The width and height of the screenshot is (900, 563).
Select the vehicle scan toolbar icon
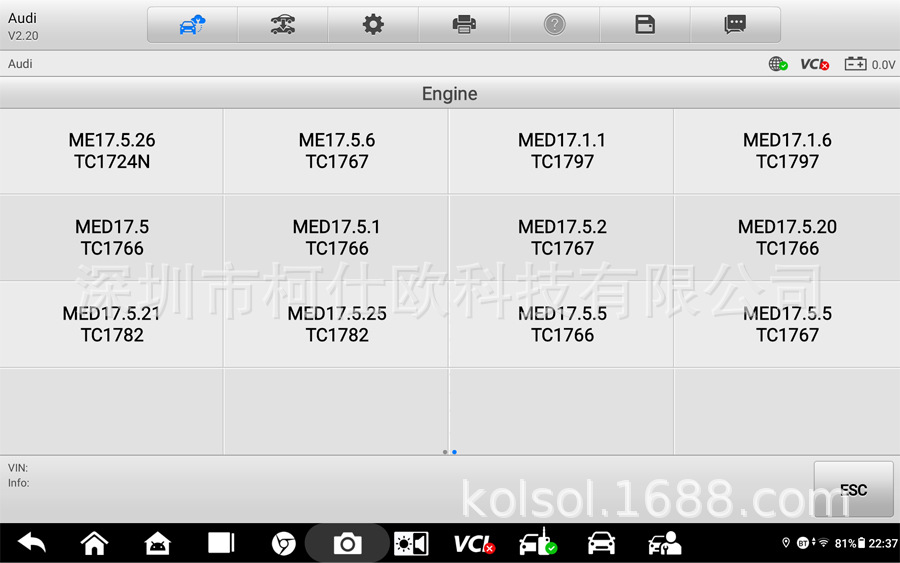[x=282, y=25]
